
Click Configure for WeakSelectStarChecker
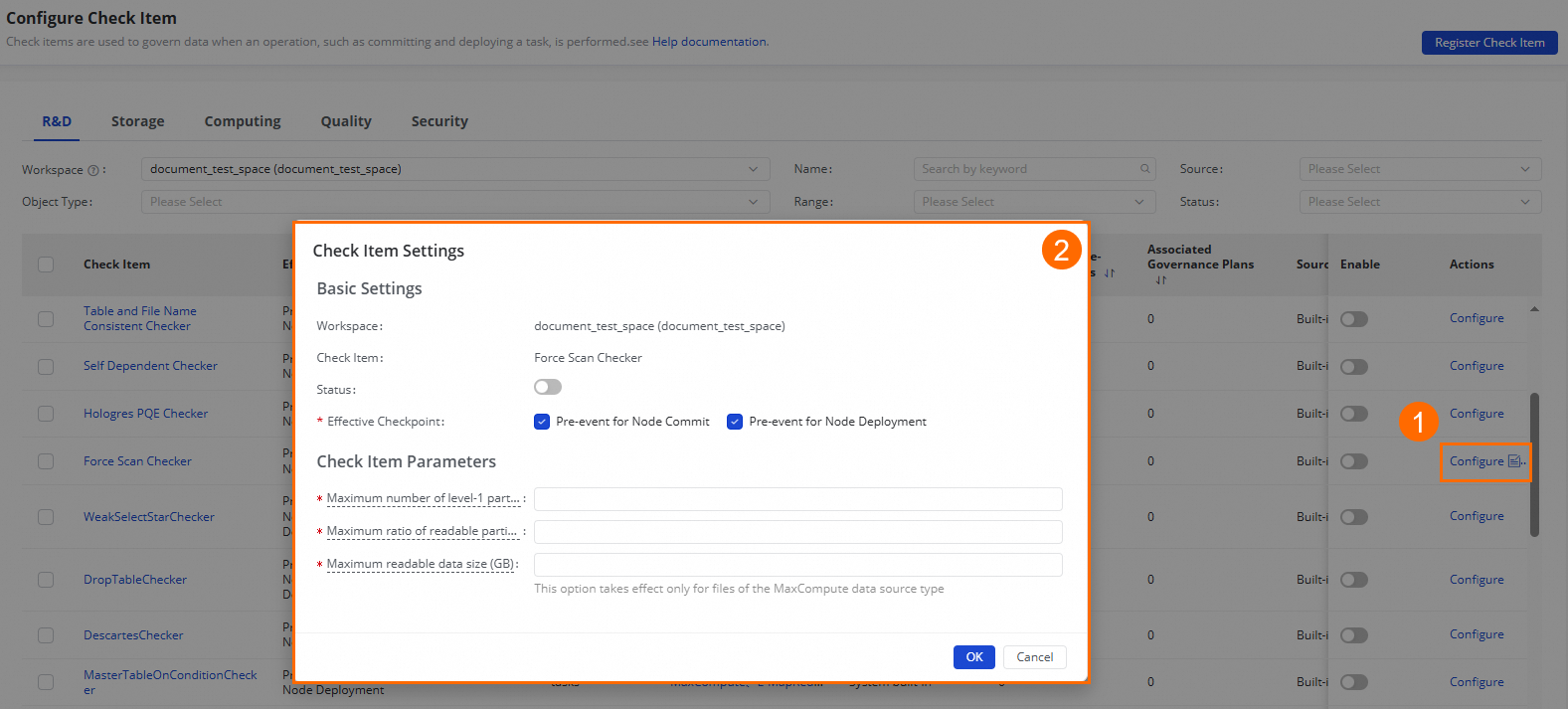pyautogui.click(x=1477, y=516)
